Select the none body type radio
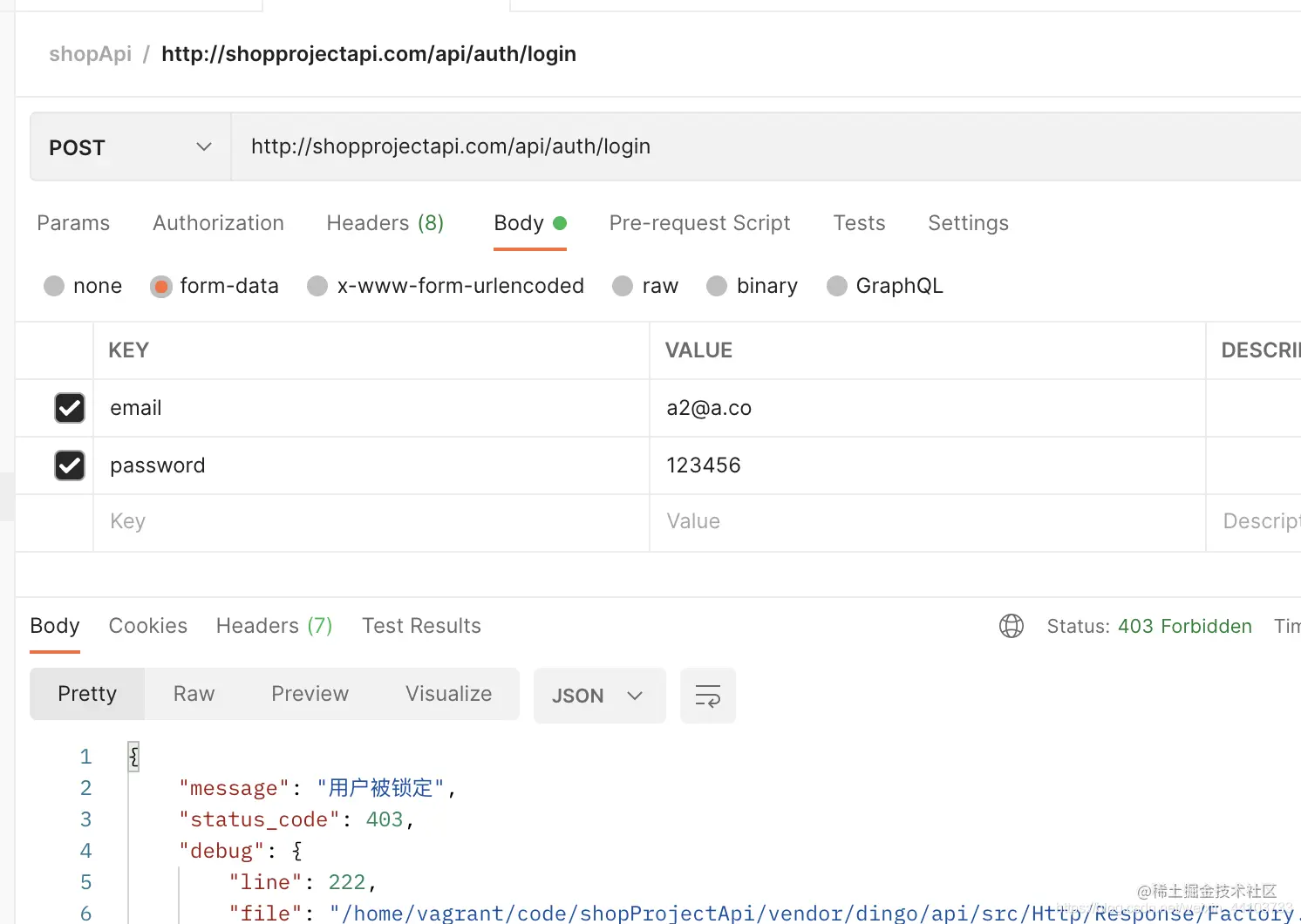Screen dimensions: 1301x924 pyautogui.click(x=54, y=286)
